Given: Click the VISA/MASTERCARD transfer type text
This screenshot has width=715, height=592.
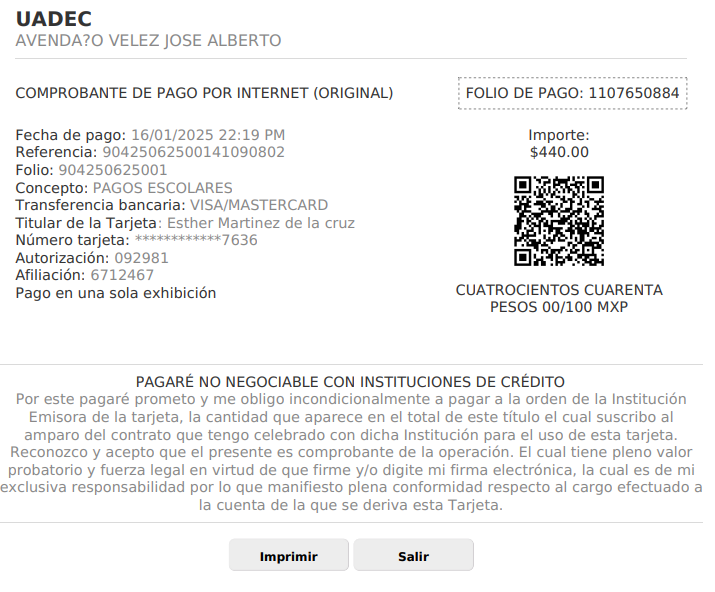Looking at the screenshot, I should (259, 205).
